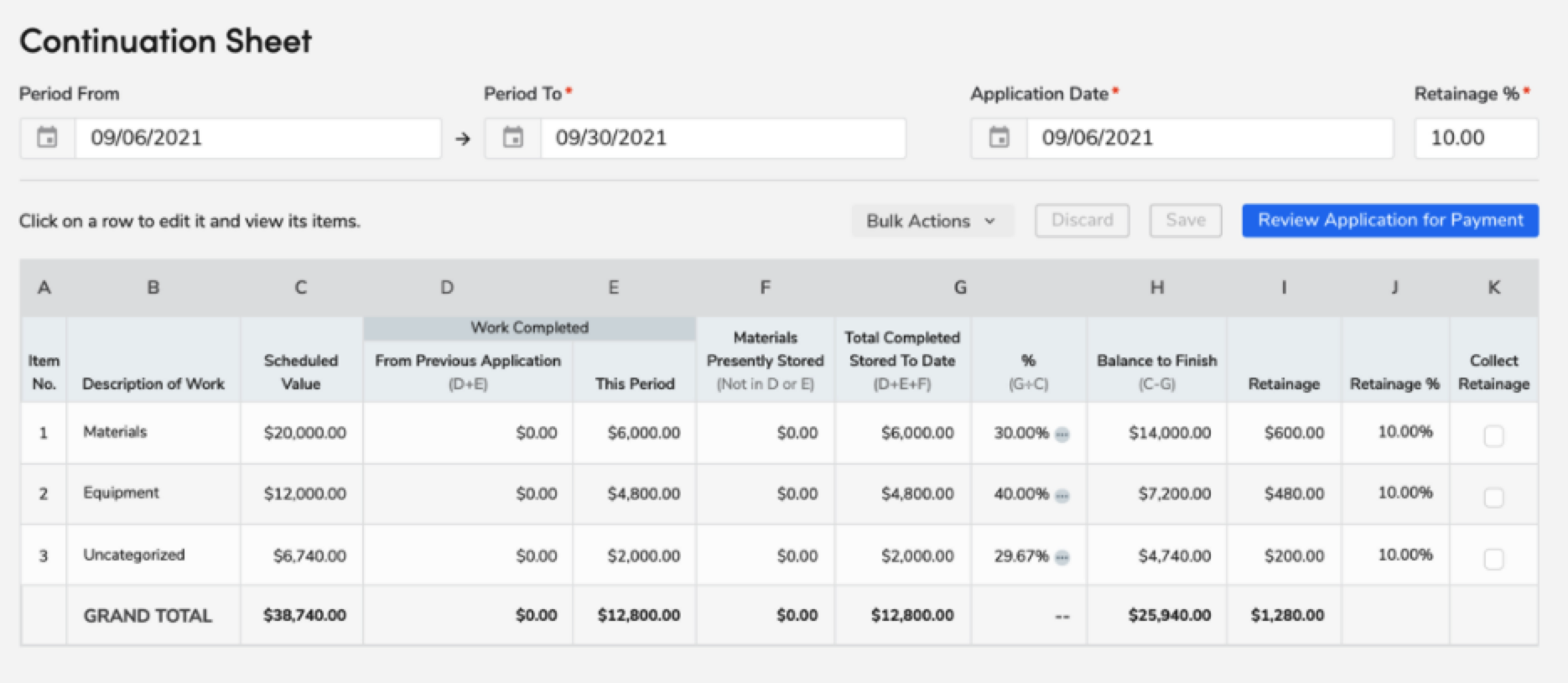The width and height of the screenshot is (1568, 683).
Task: Click the Materials Presently Stored header
Action: (765, 349)
